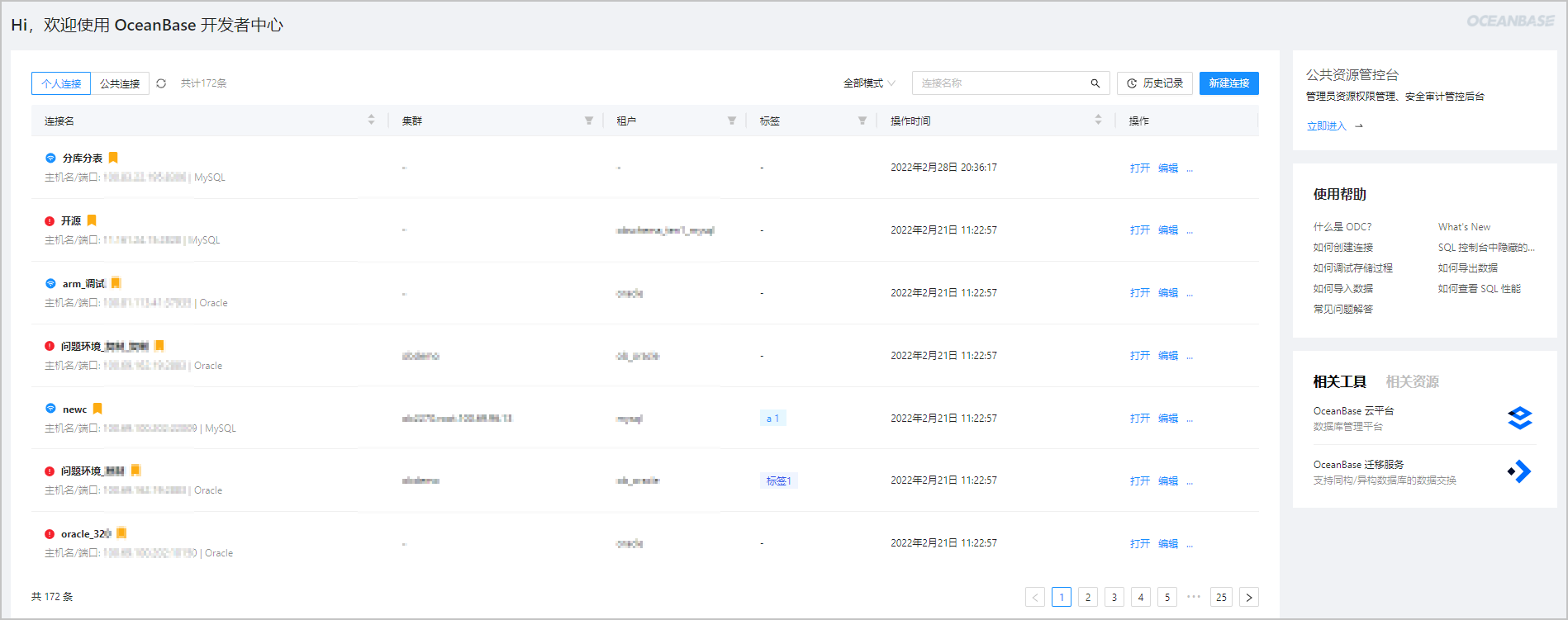
Task: Switch to the 公共连接 tab
Action: [120, 83]
